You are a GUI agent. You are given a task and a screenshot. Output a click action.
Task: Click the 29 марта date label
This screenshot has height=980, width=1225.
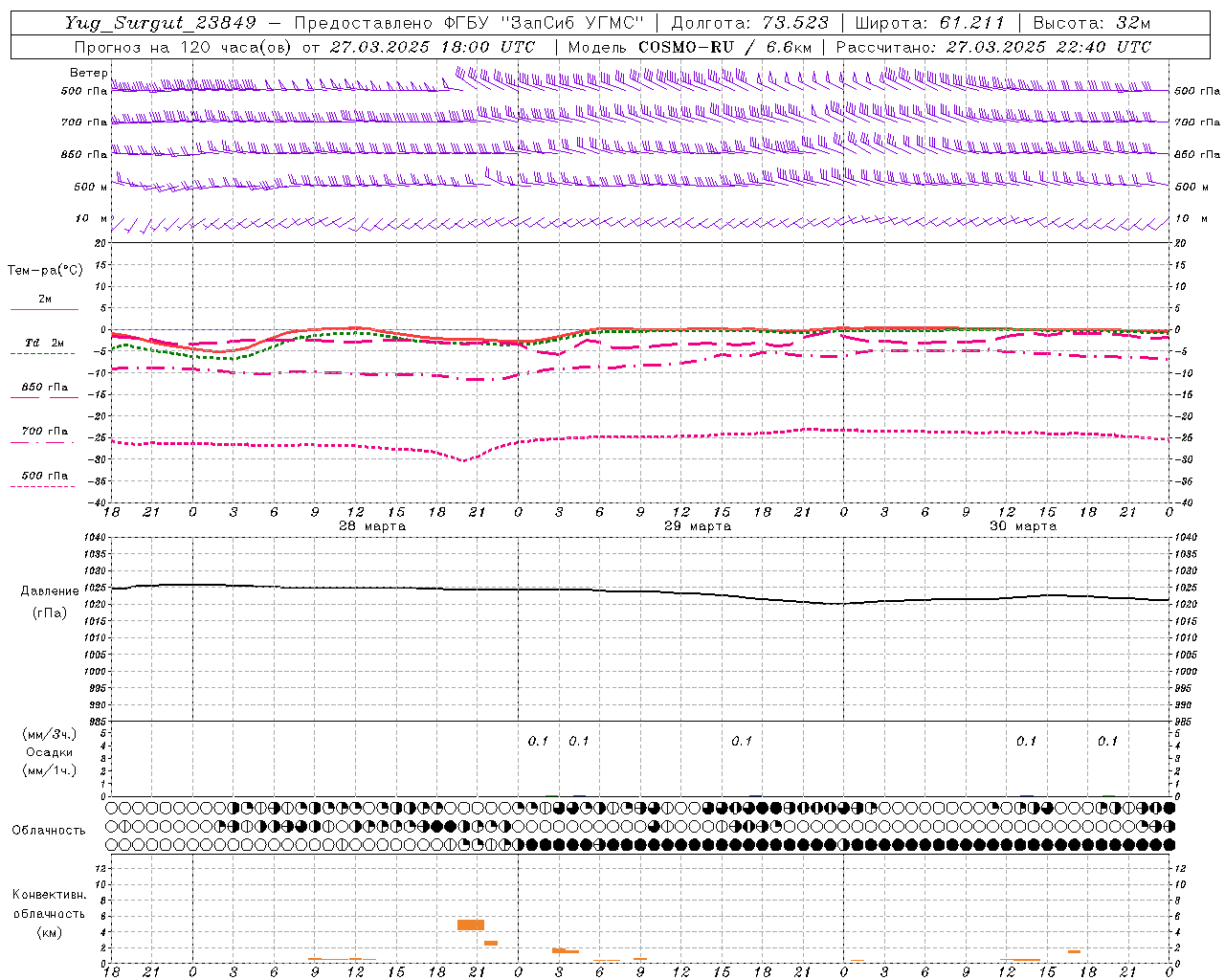click(698, 526)
